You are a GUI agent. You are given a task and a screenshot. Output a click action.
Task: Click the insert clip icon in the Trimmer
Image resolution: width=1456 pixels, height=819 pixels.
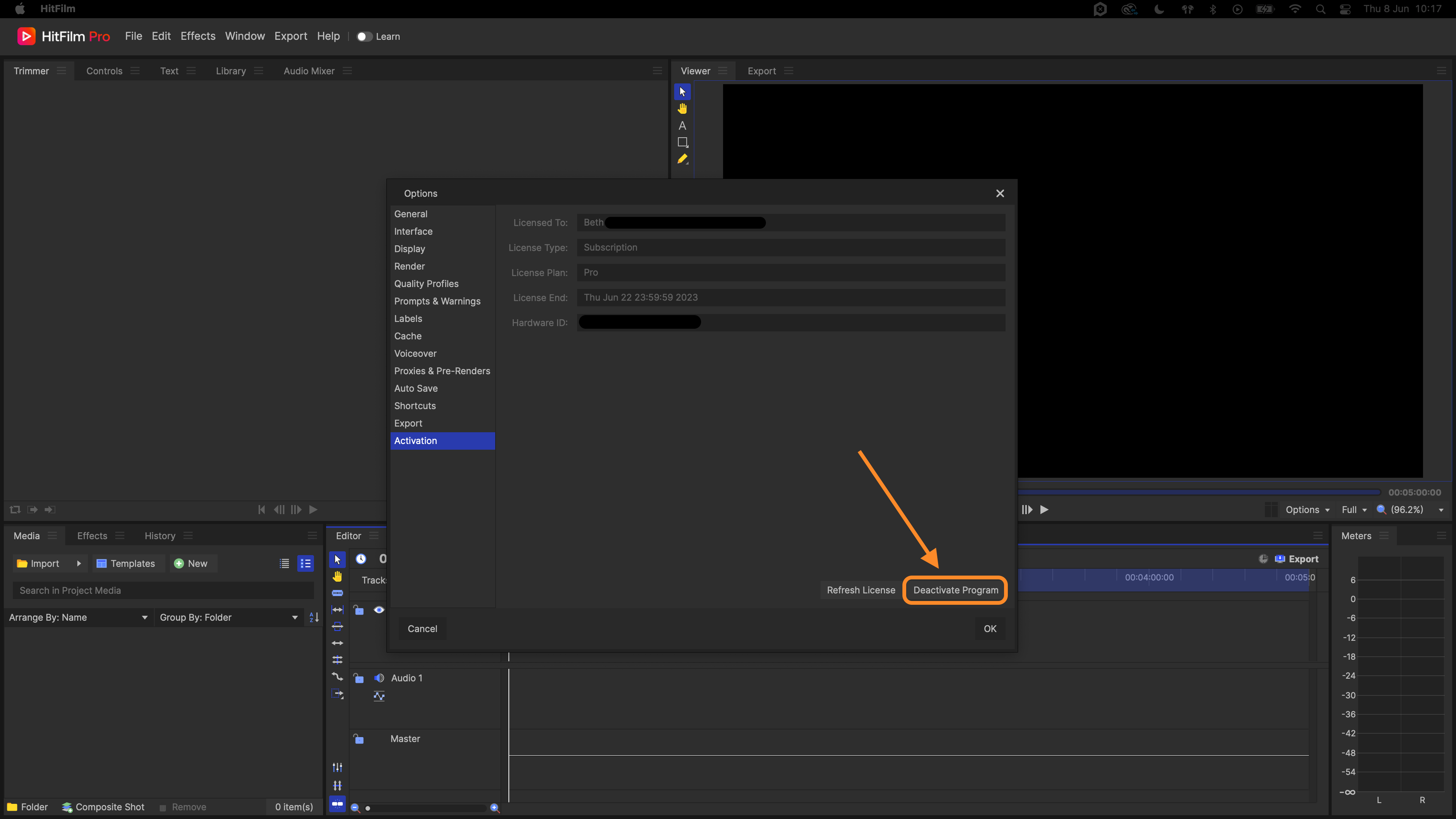click(x=33, y=509)
